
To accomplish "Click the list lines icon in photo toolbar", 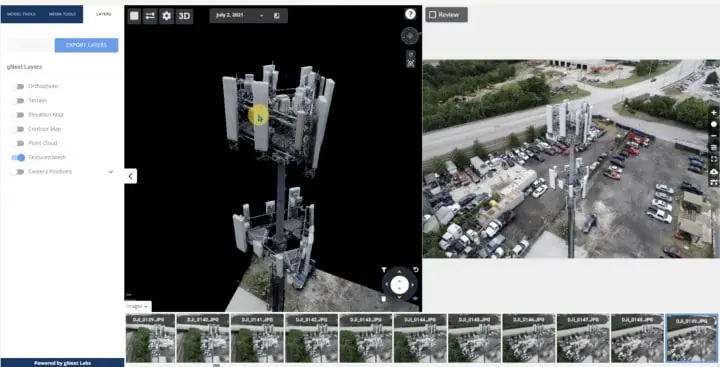I will tap(714, 147).
